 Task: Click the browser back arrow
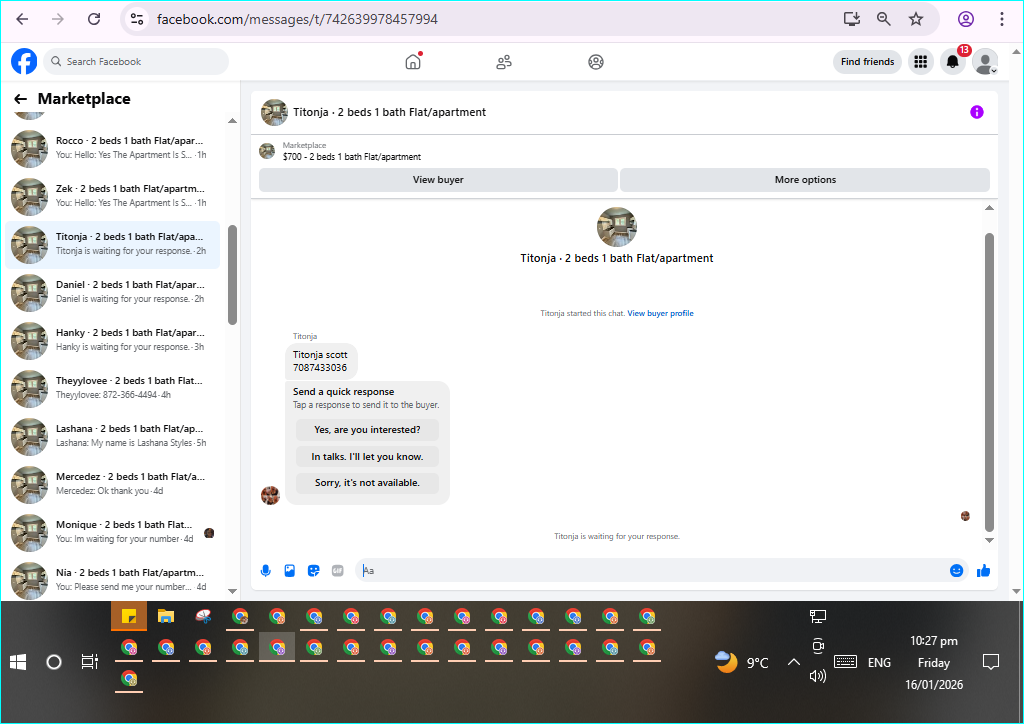click(22, 19)
